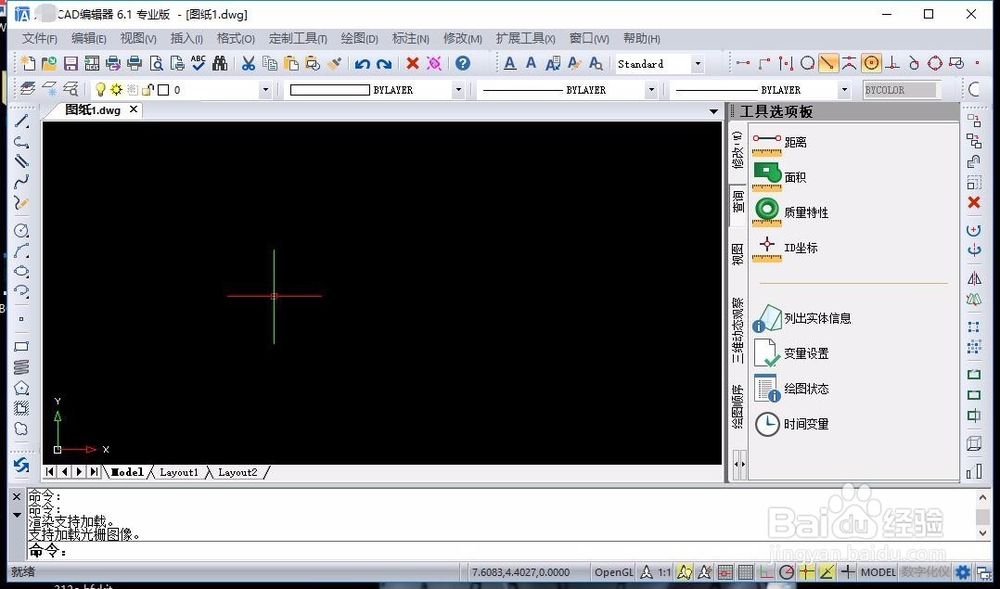Close the 图纸1.dwg tab
This screenshot has height=589, width=1000.
(x=133, y=110)
